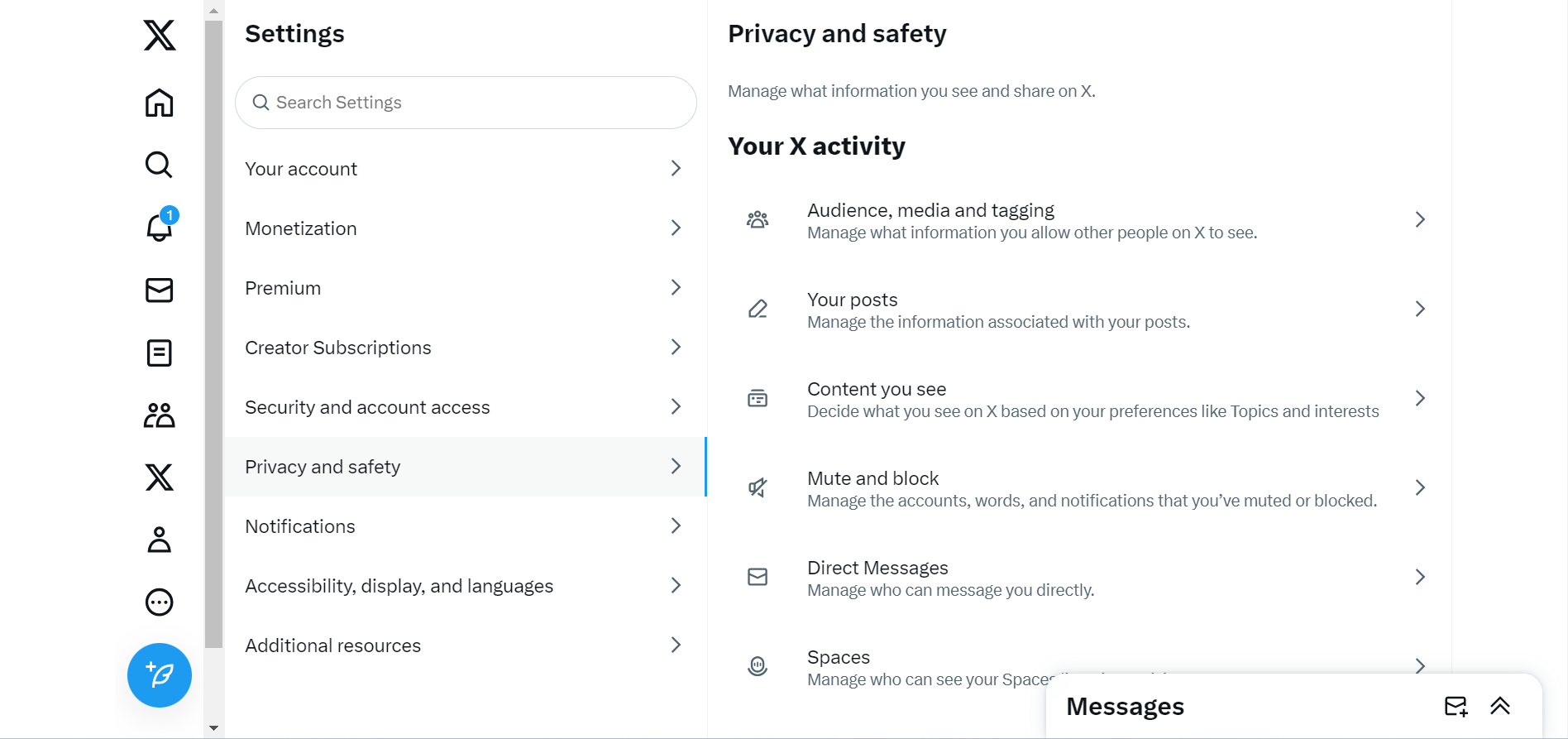
Task: Open Profile person icon in sidebar
Action: (x=159, y=540)
